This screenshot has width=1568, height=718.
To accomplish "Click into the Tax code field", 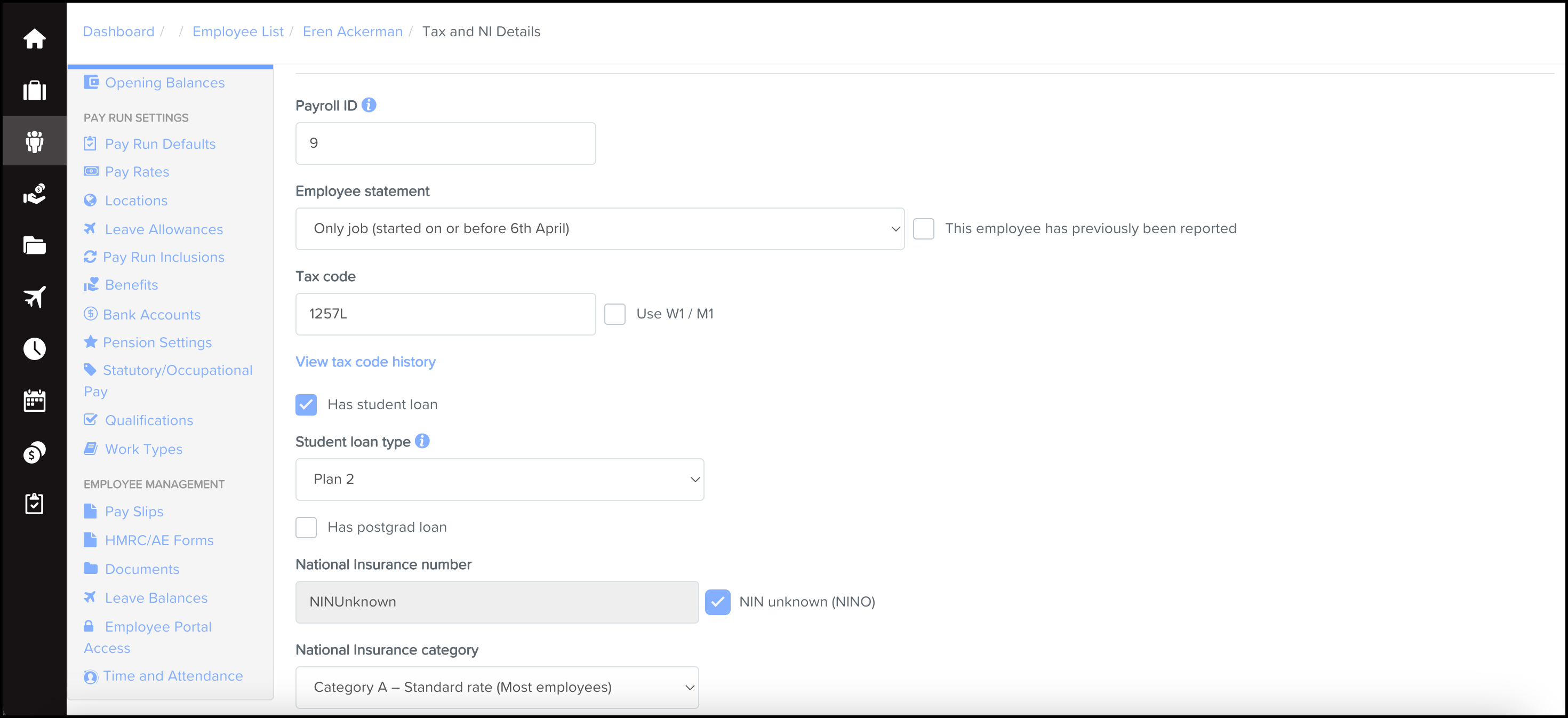I will point(445,314).
